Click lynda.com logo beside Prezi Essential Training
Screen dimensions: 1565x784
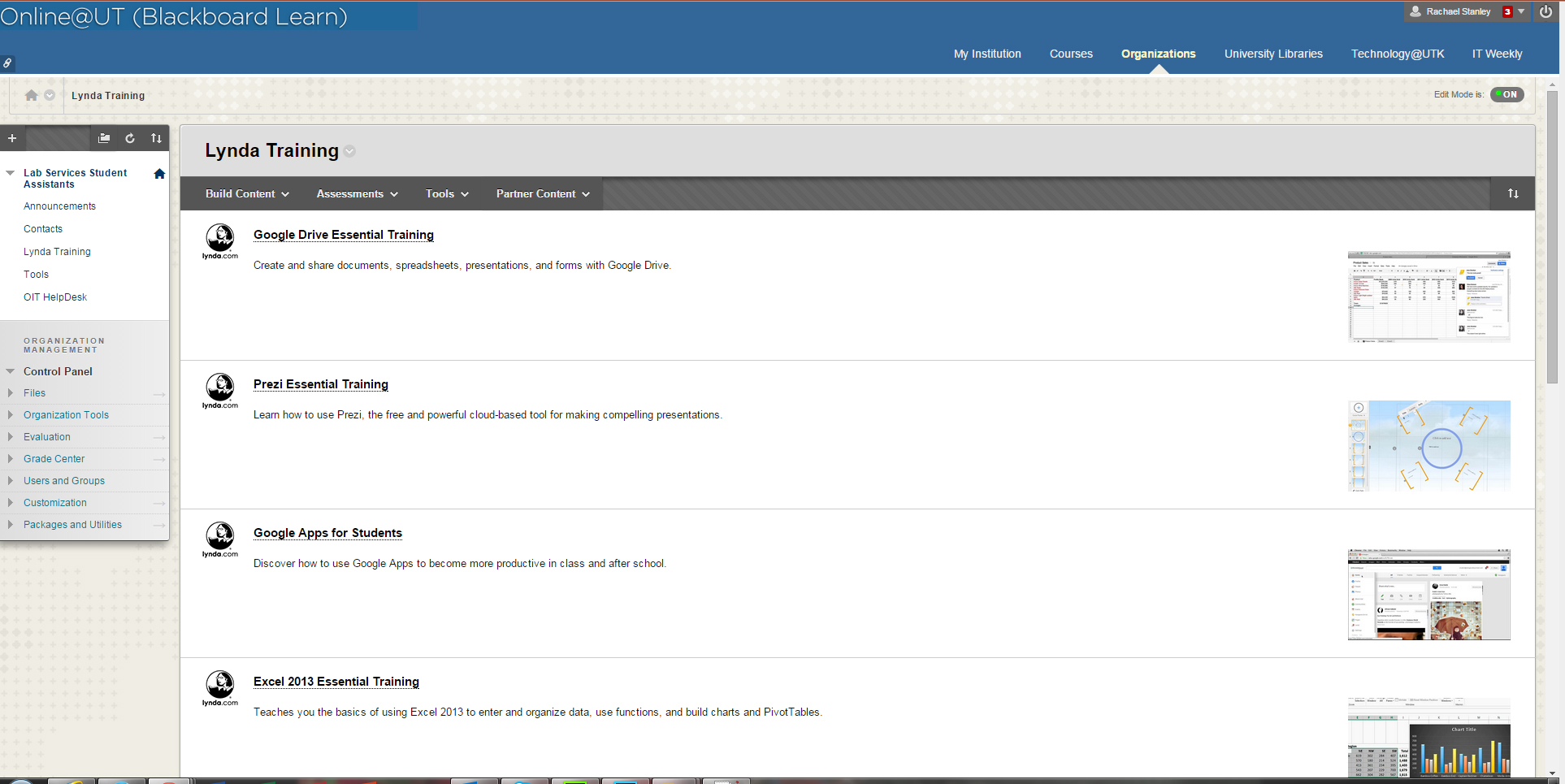point(220,391)
